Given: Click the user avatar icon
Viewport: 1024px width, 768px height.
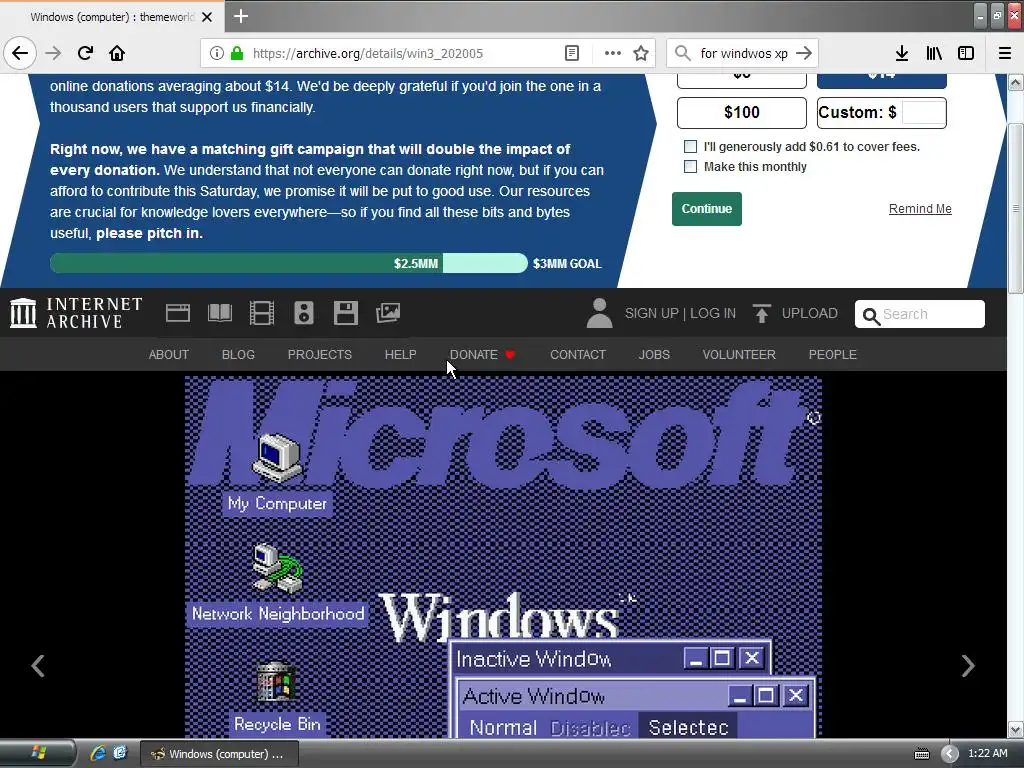Looking at the screenshot, I should tap(599, 313).
